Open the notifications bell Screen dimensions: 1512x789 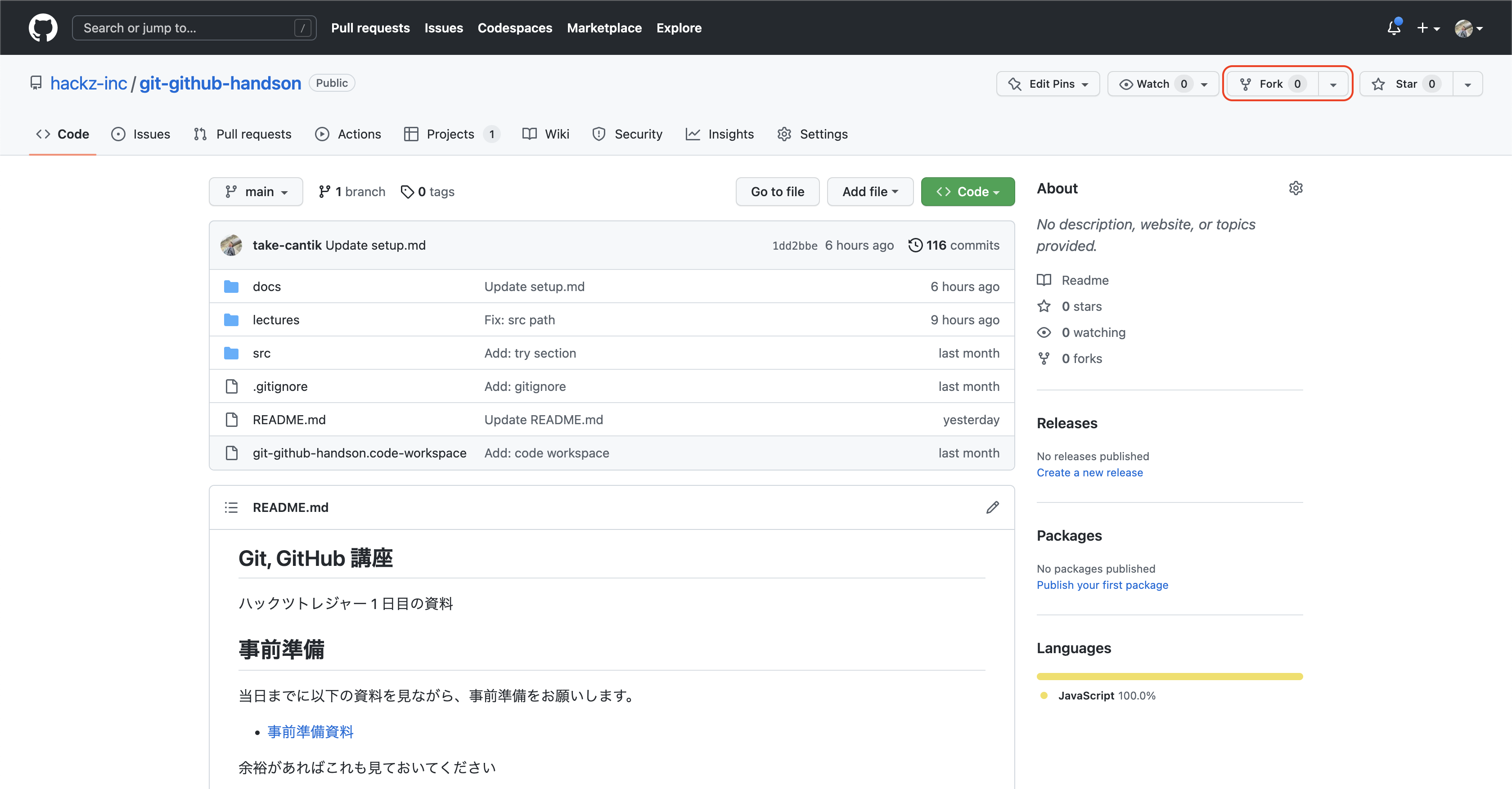click(x=1394, y=27)
